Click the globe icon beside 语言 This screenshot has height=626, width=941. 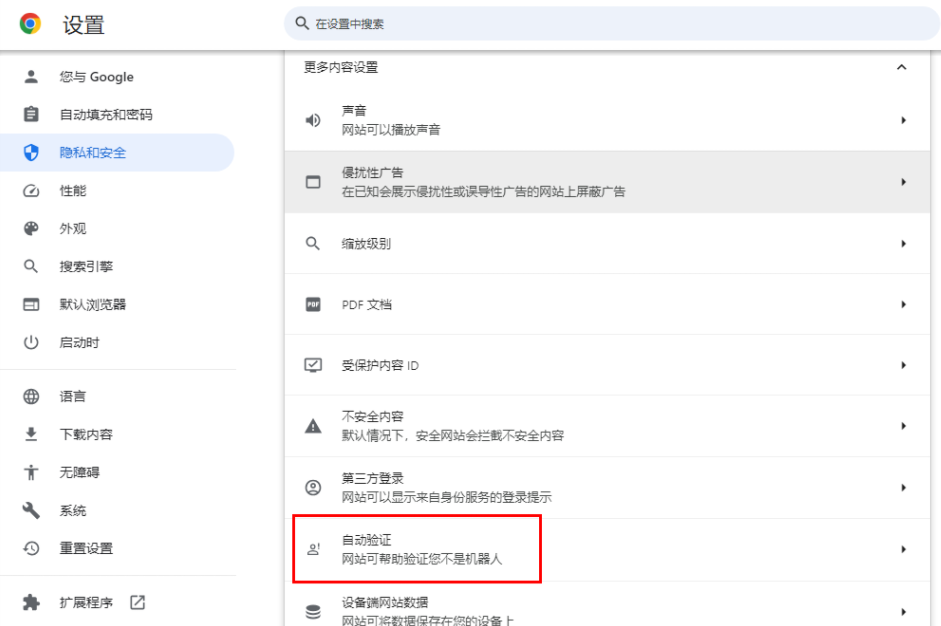(x=31, y=396)
